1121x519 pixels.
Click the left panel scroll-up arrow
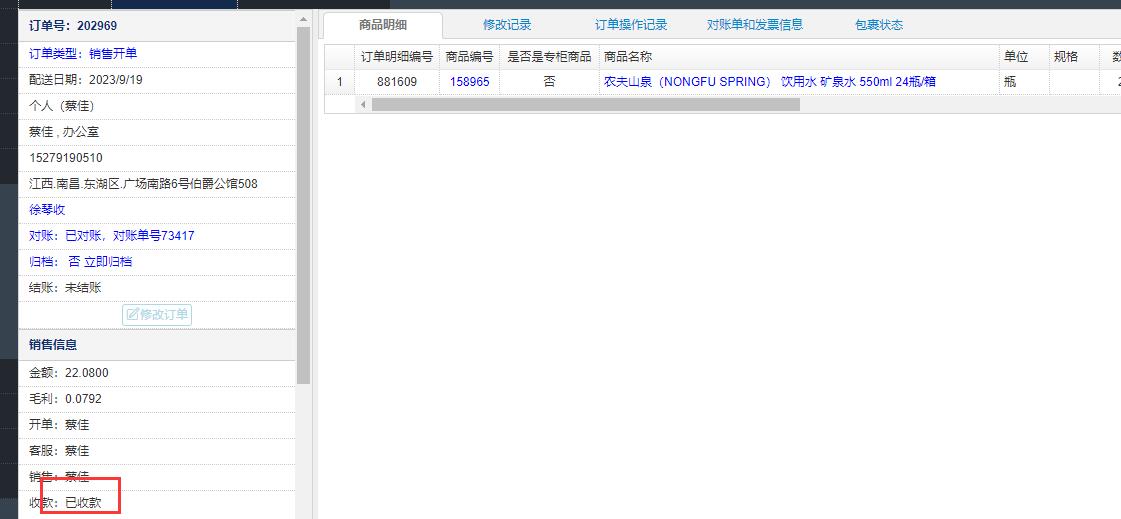point(304,20)
